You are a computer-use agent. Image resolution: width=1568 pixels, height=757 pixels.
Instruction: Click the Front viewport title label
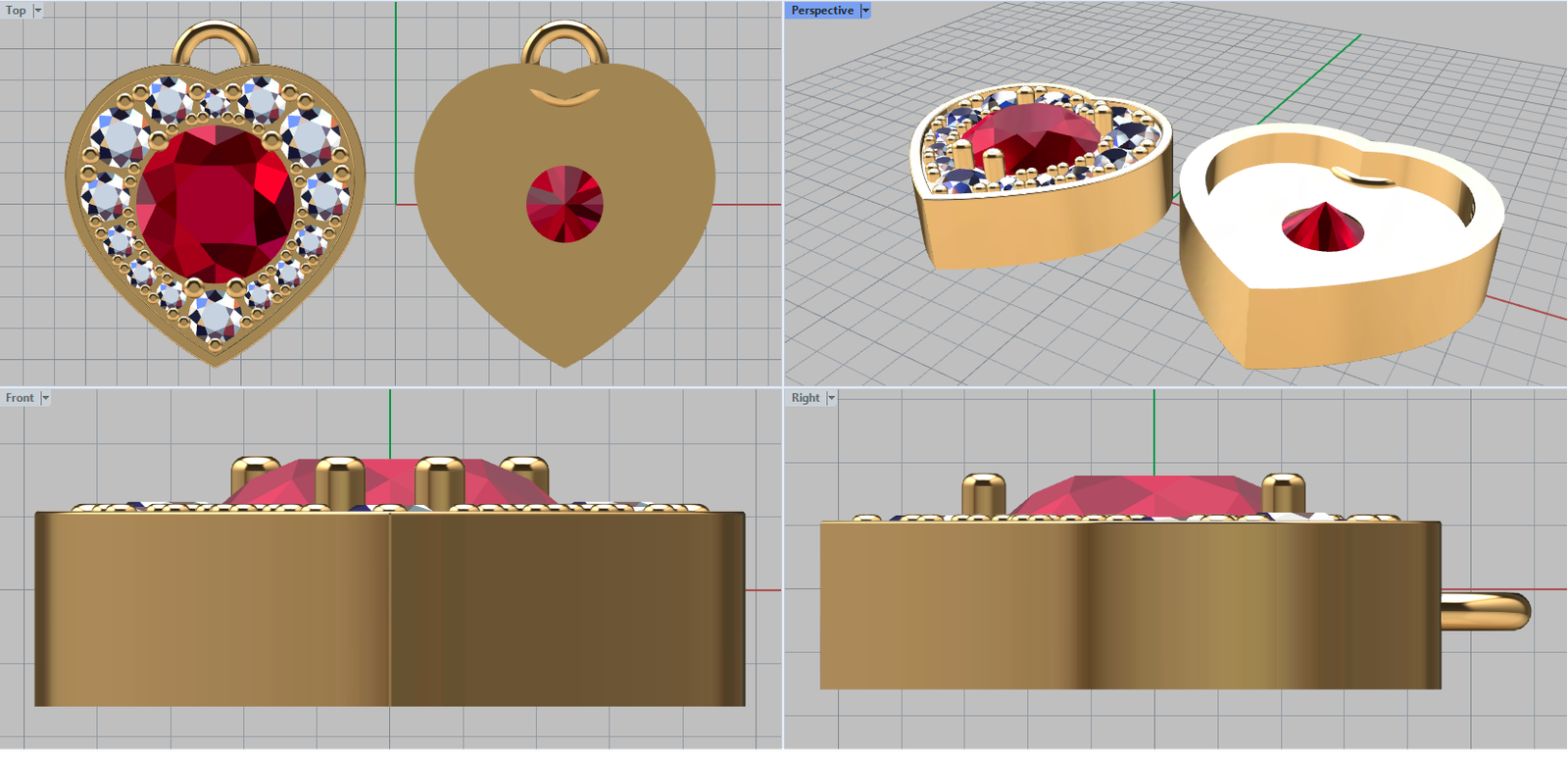click(20, 398)
